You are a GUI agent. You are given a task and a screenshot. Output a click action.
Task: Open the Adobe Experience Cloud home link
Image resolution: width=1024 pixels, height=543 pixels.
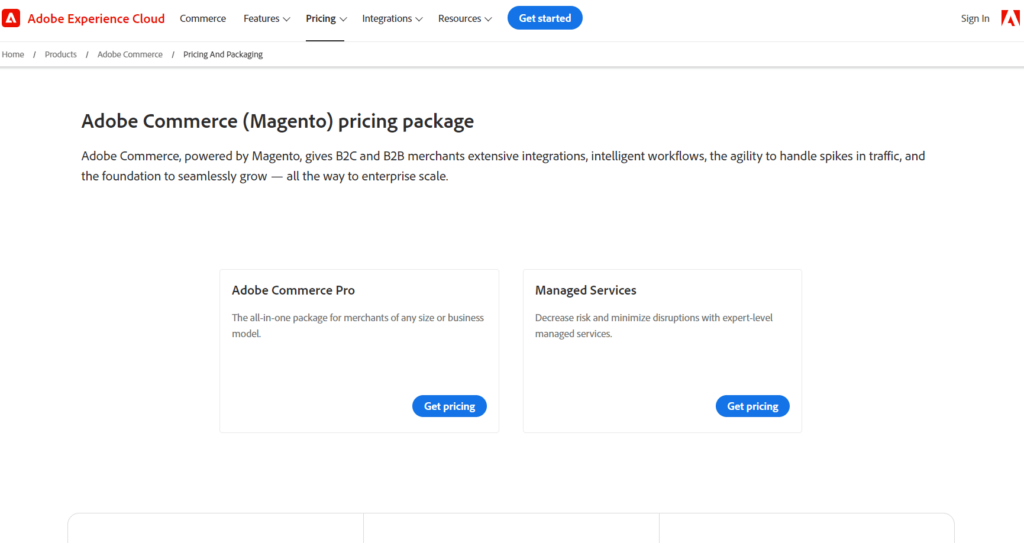pos(96,18)
